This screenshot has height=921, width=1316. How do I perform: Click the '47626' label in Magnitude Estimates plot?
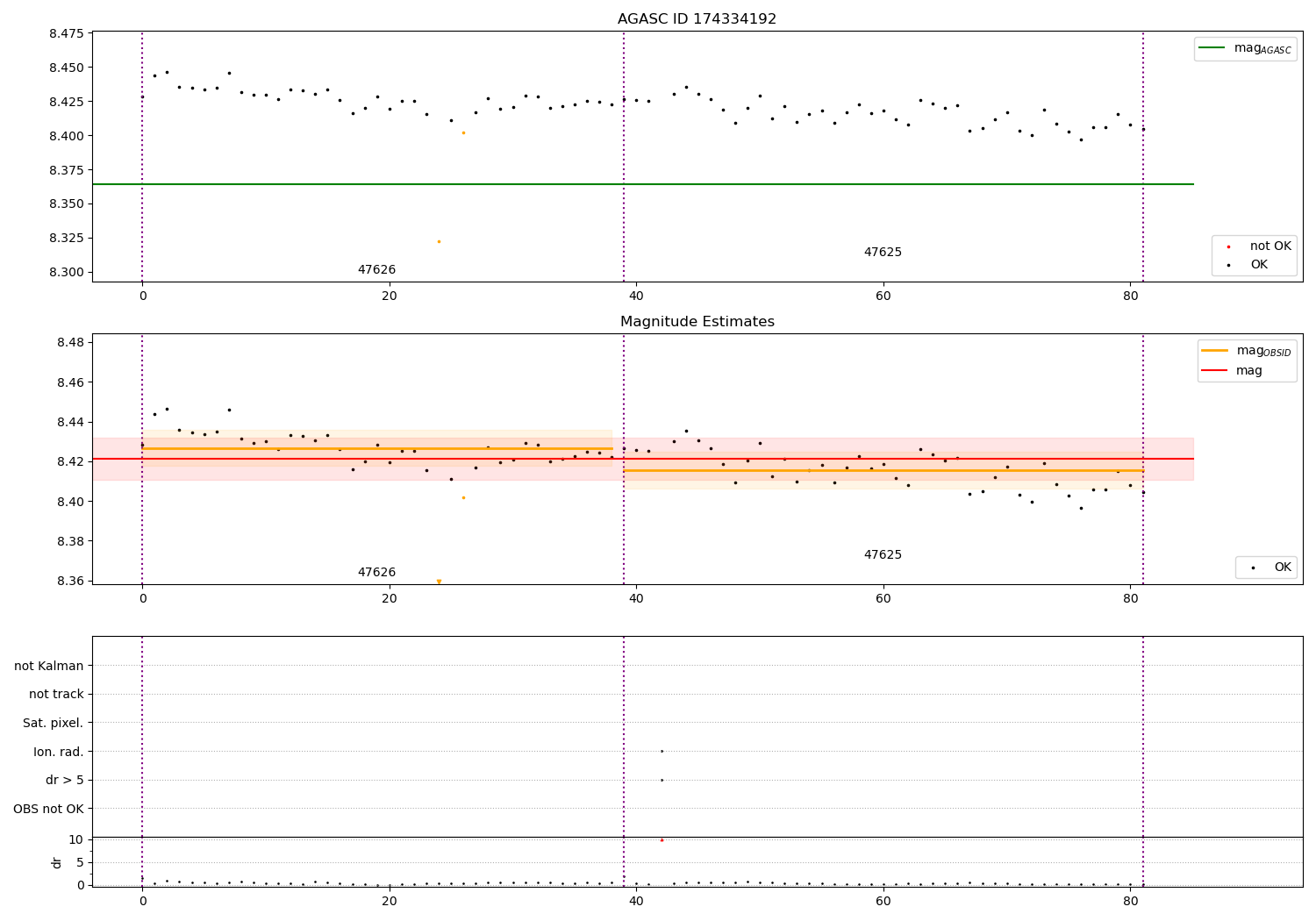pos(376,573)
